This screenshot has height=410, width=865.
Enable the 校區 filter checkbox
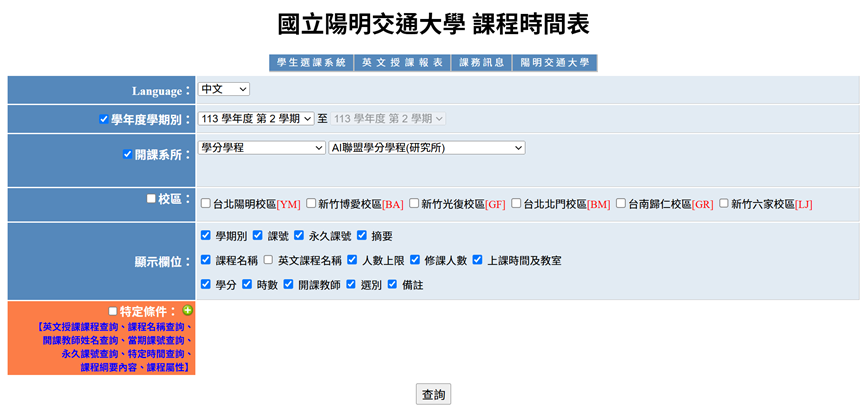(x=151, y=199)
